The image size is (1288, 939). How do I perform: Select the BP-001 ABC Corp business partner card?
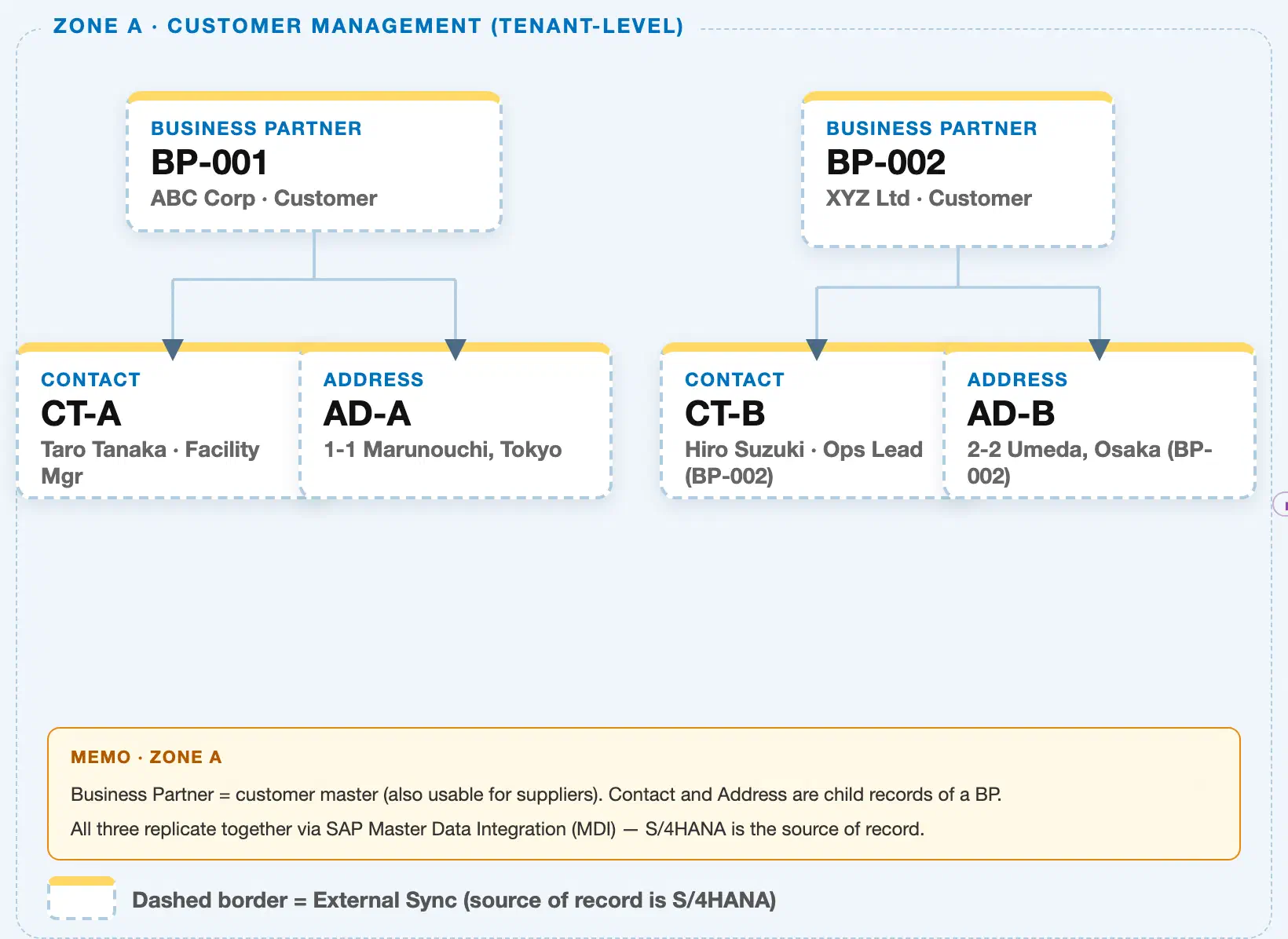pos(314,162)
